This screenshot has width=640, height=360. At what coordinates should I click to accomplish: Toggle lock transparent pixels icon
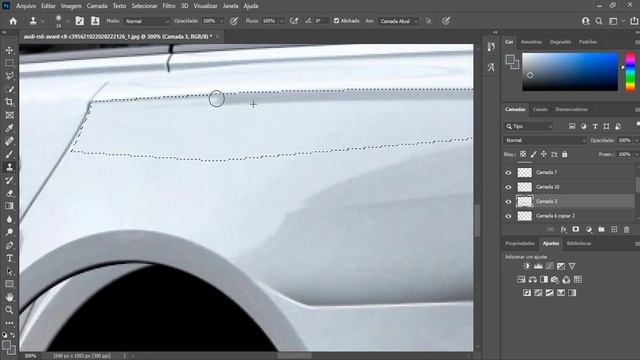click(x=523, y=154)
